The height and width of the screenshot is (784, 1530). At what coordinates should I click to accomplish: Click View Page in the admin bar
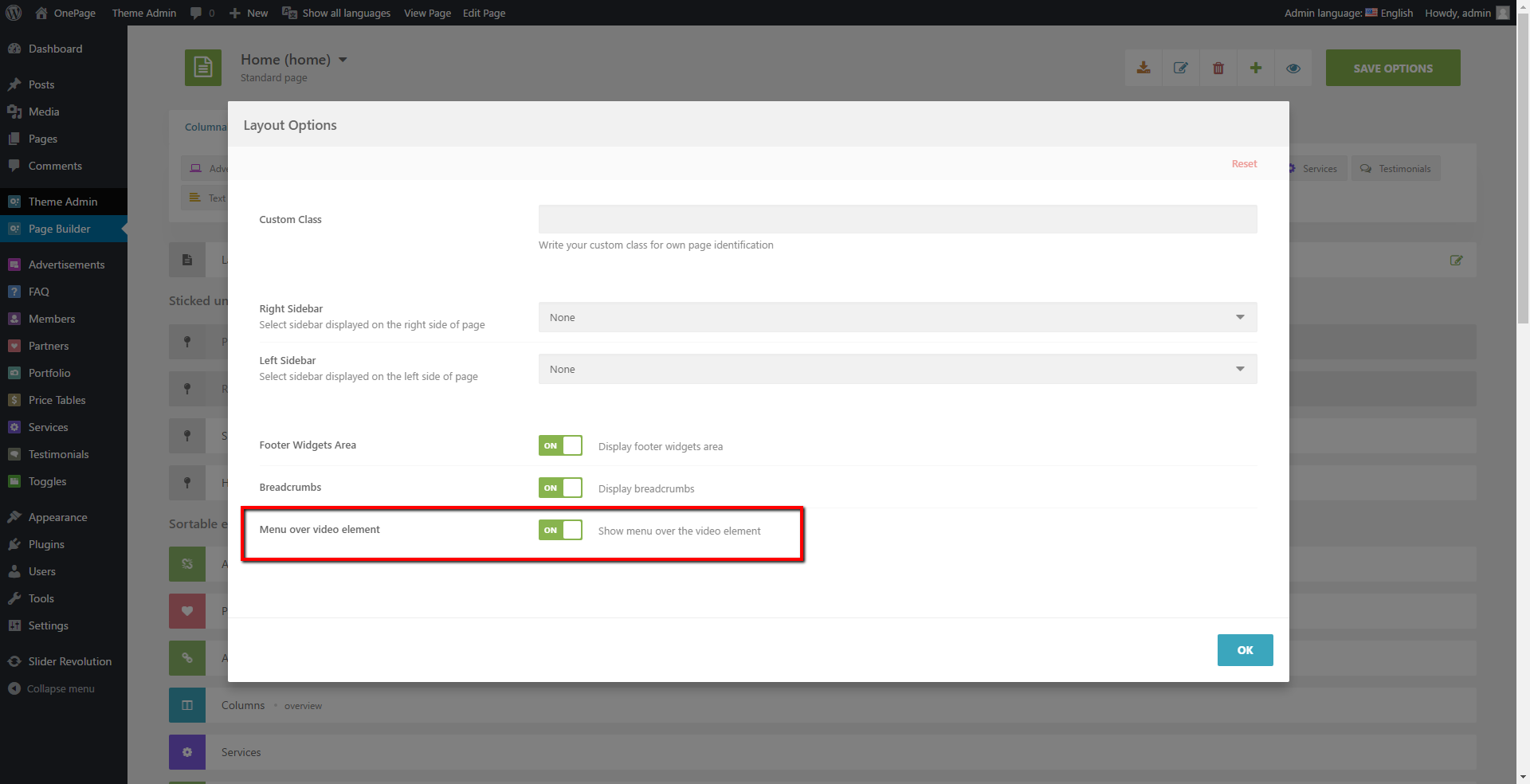click(427, 13)
